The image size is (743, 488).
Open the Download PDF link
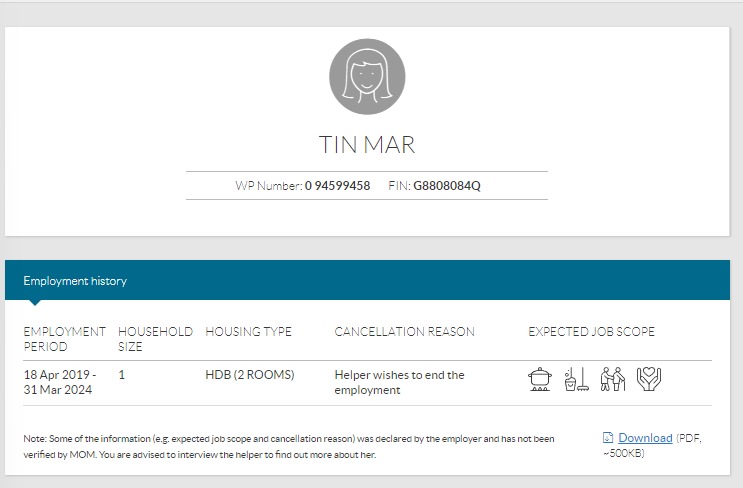point(645,438)
